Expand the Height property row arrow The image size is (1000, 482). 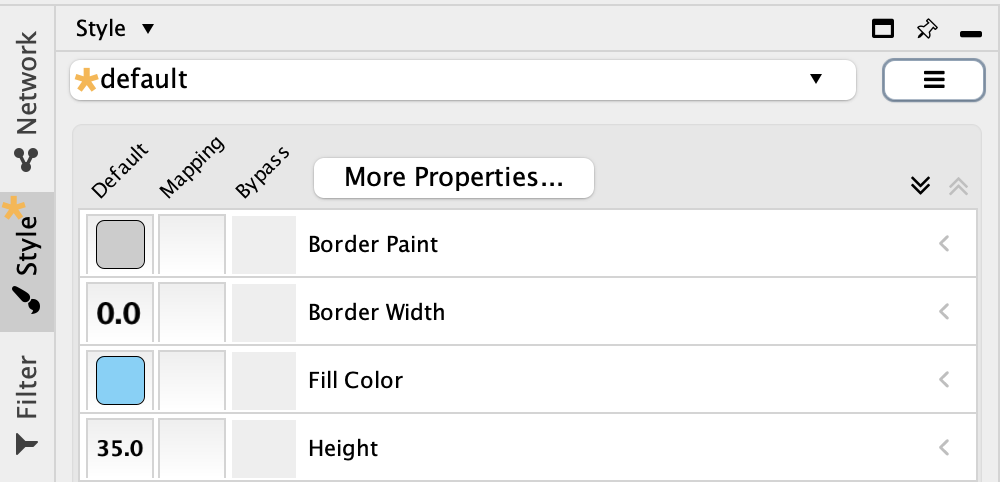pos(943,448)
